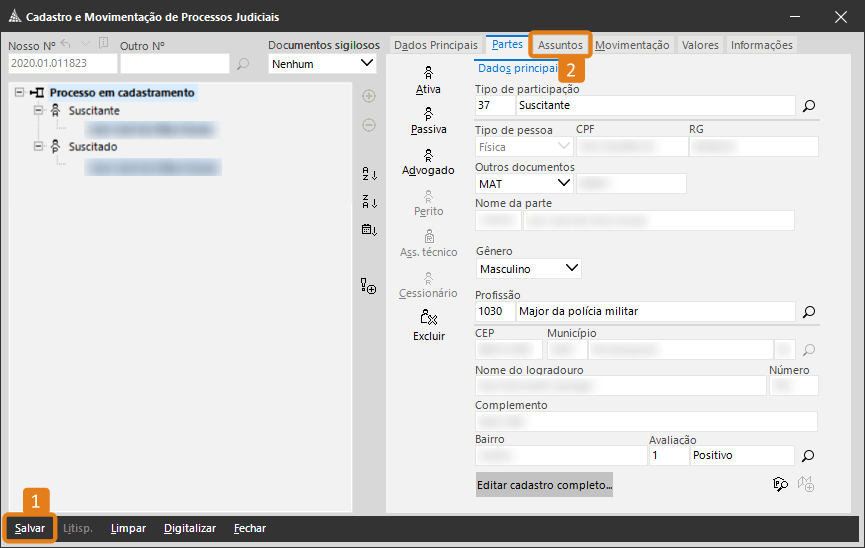
Task: Sort parties A to Z
Action: pyautogui.click(x=369, y=174)
